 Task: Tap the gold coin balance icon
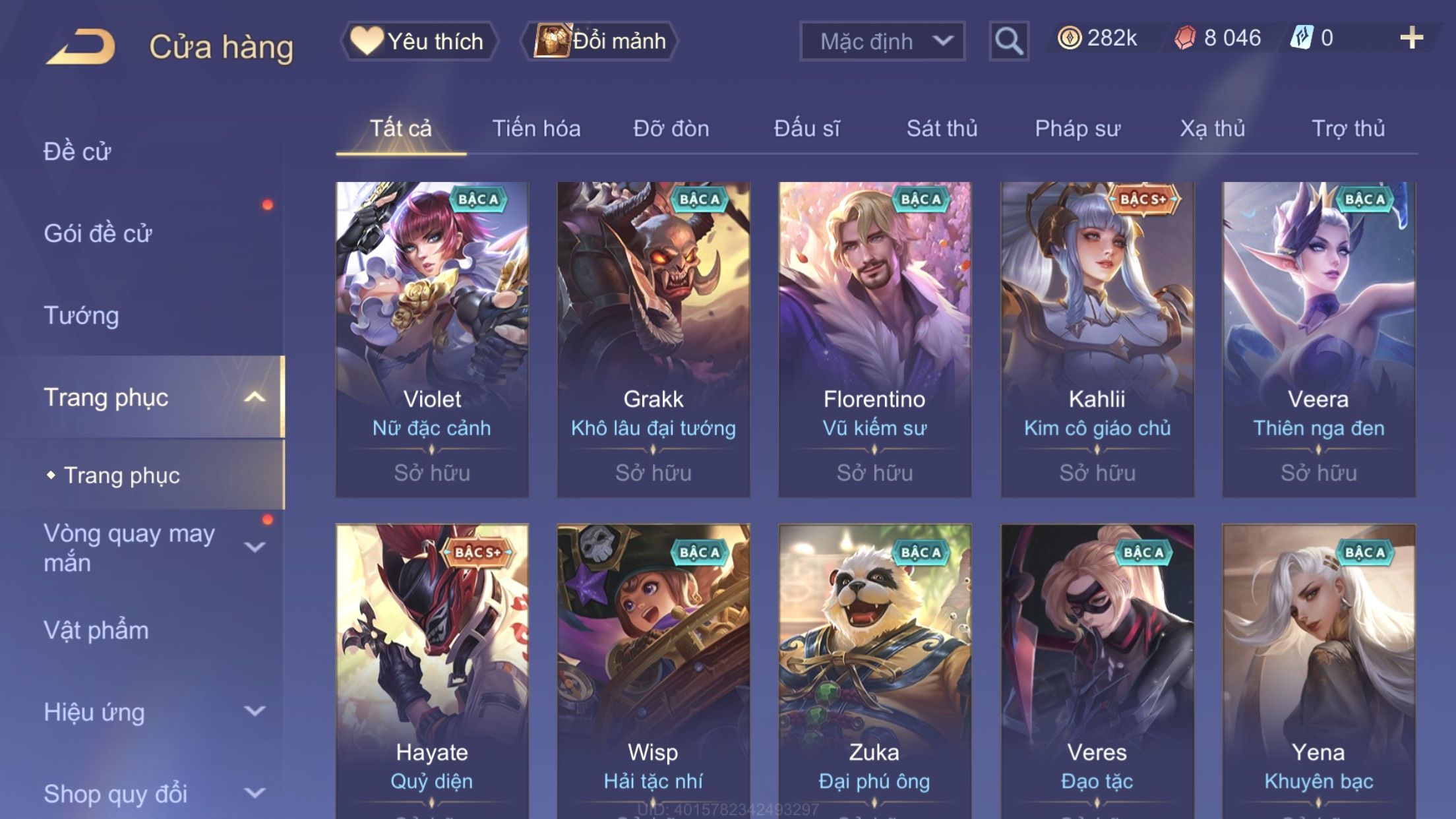coord(1069,38)
